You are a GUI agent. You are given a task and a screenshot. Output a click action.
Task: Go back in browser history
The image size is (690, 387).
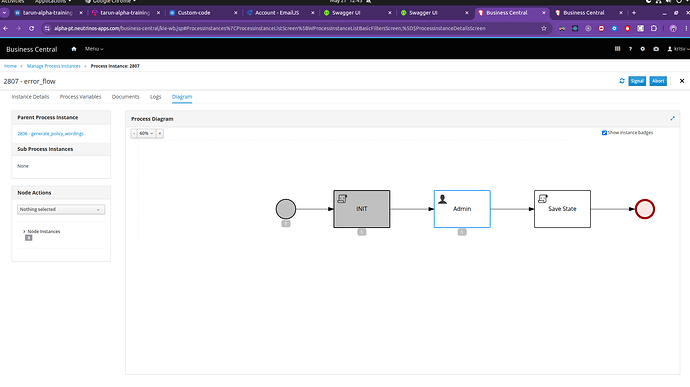click(5, 28)
